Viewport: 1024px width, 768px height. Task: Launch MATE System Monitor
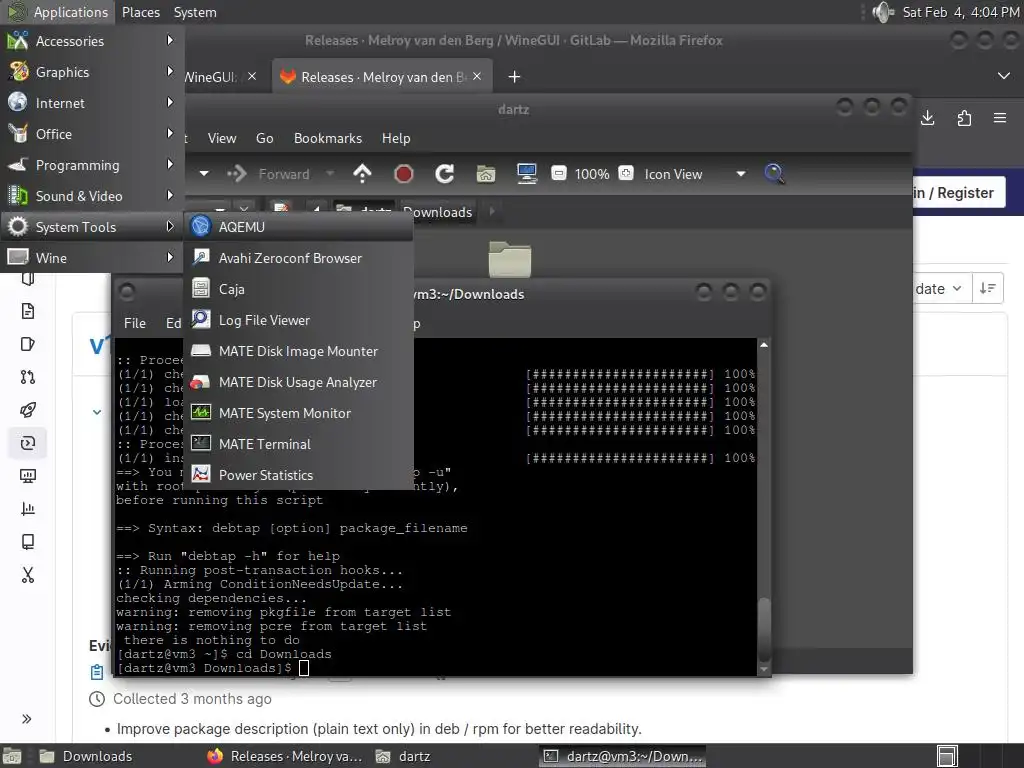298,413
